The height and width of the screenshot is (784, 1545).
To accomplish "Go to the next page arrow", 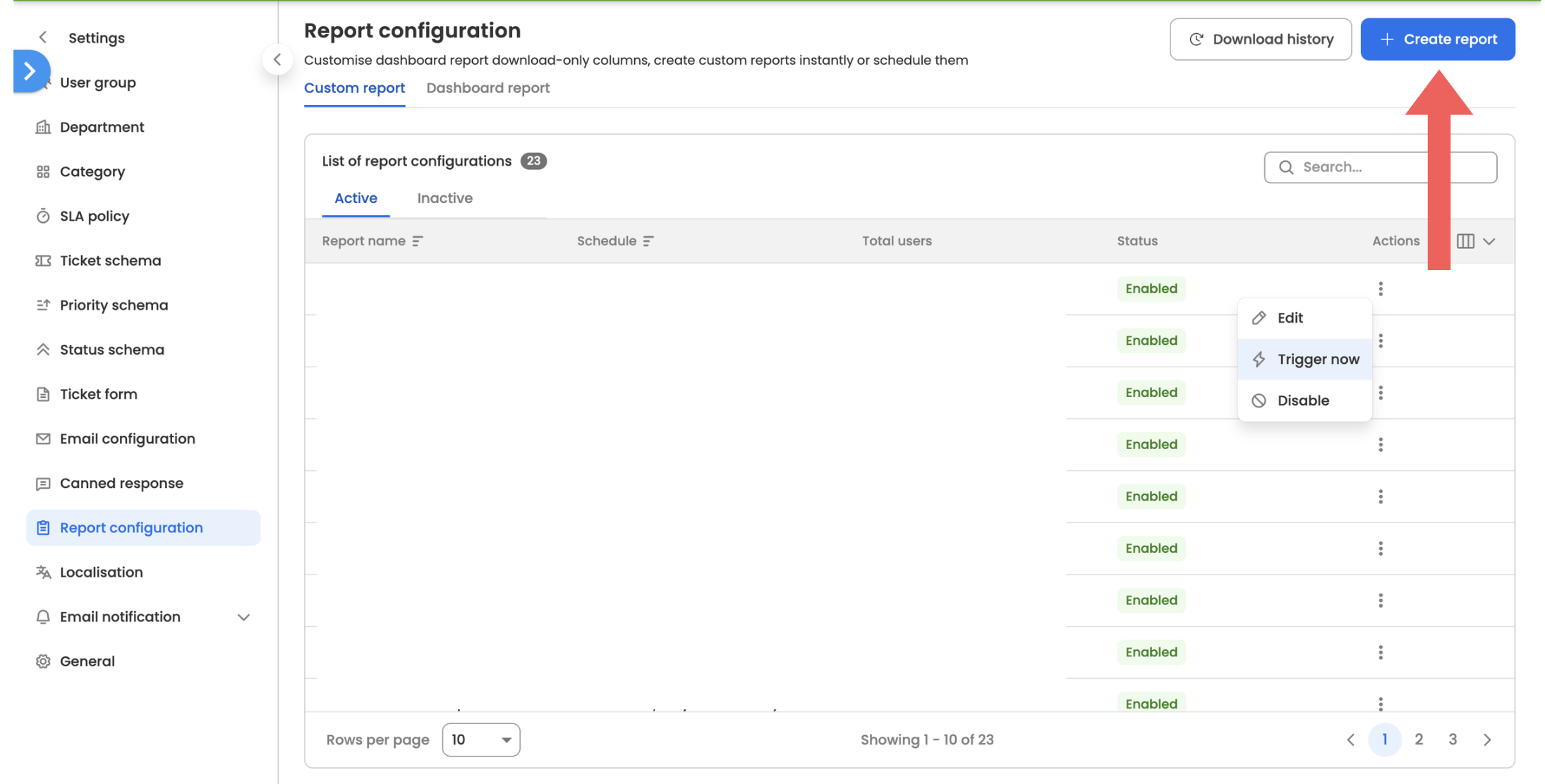I will (1487, 740).
